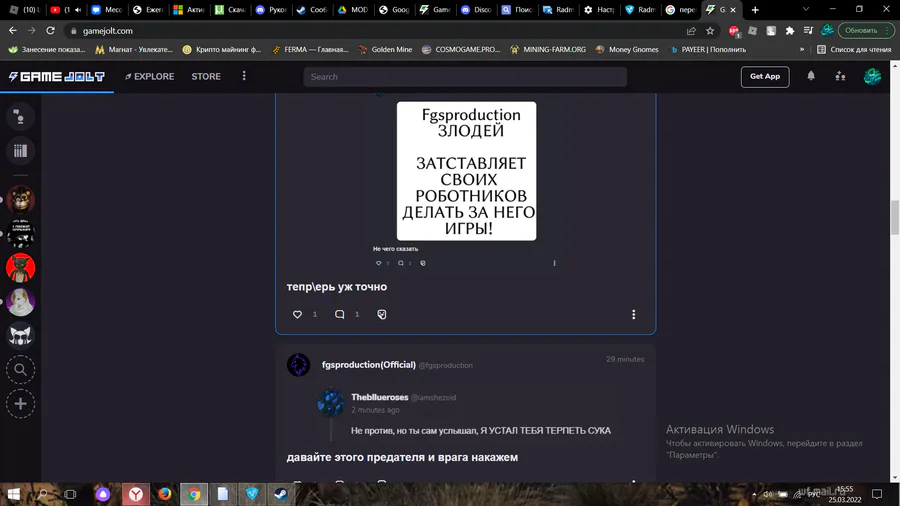This screenshot has width=900, height=506.
Task: Open the Fgsproduction ЗЛОДЕЙ image
Action: 467,171
